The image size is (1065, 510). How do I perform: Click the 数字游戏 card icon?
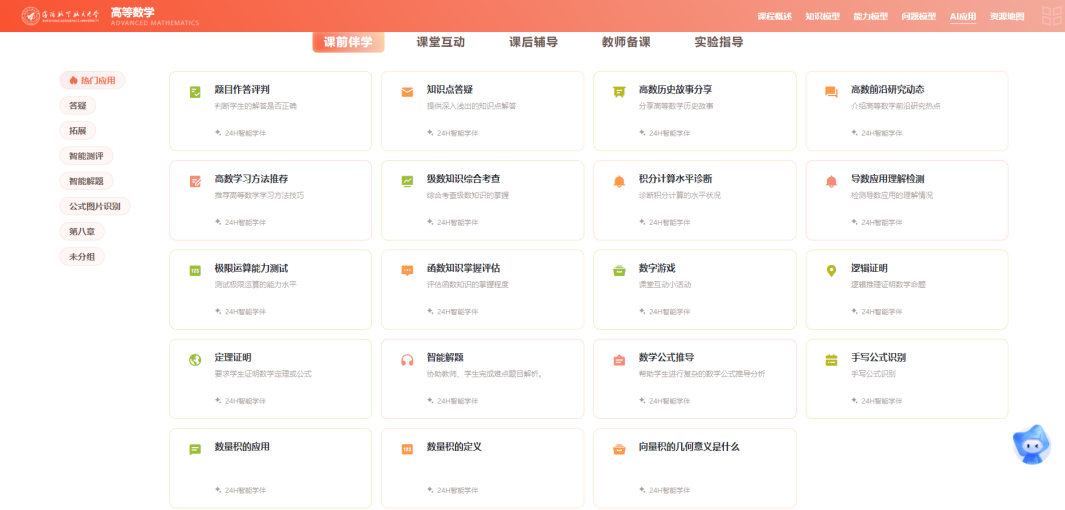tap(619, 270)
